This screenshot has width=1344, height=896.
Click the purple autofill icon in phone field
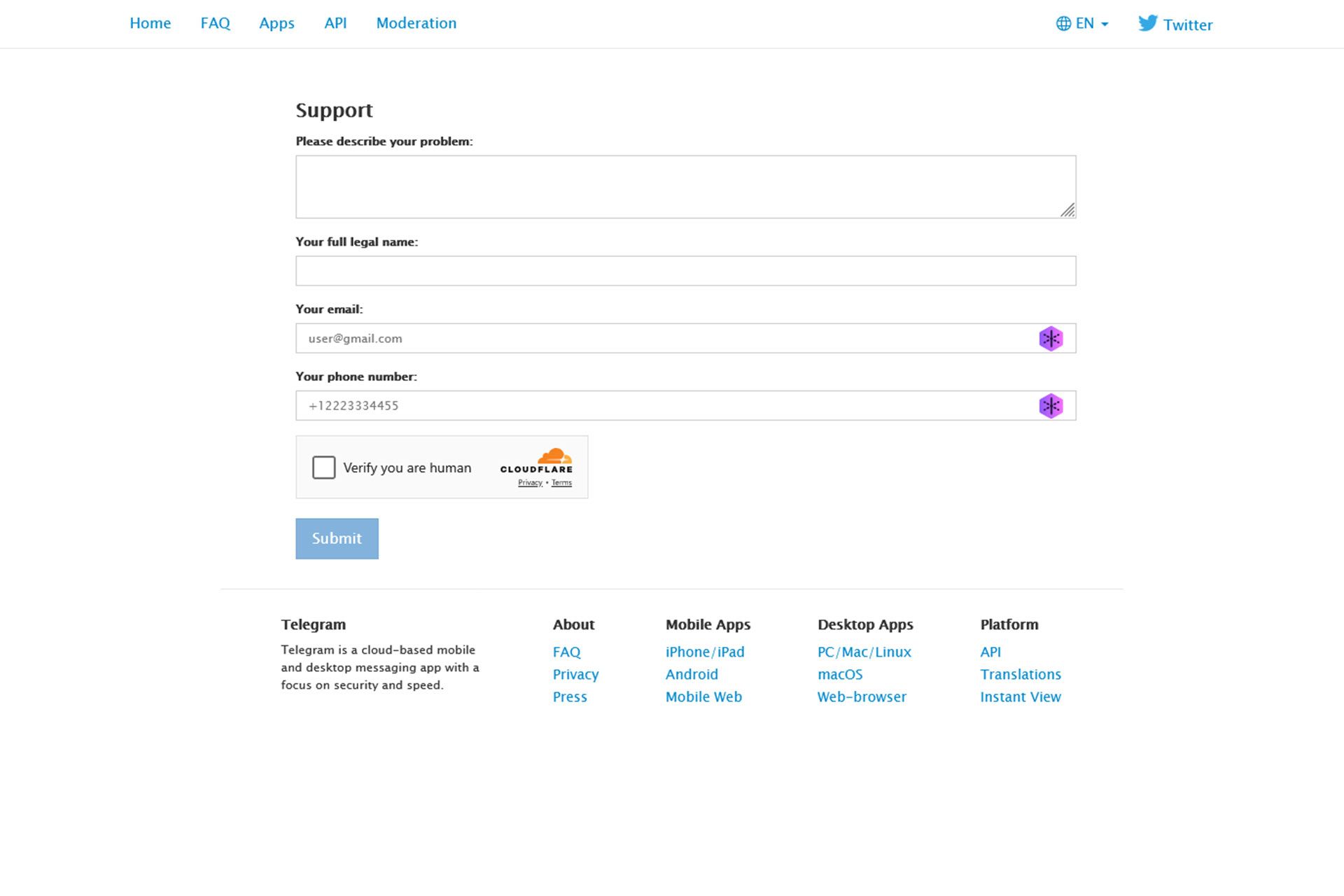click(x=1051, y=406)
